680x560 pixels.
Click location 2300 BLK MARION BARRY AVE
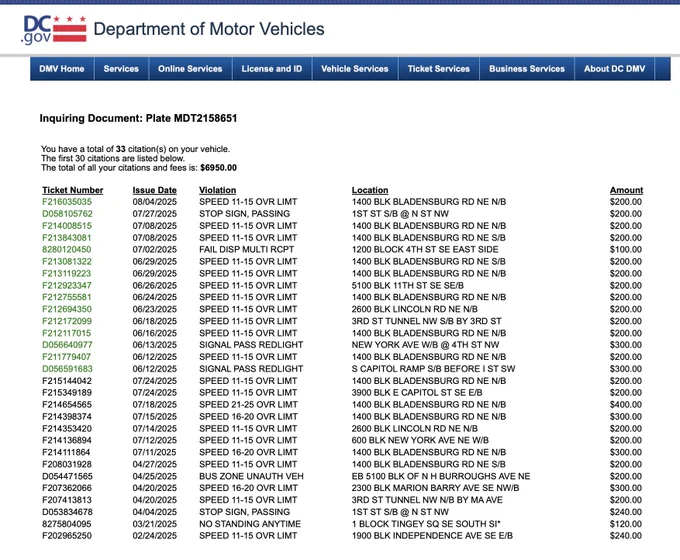[x=435, y=488]
